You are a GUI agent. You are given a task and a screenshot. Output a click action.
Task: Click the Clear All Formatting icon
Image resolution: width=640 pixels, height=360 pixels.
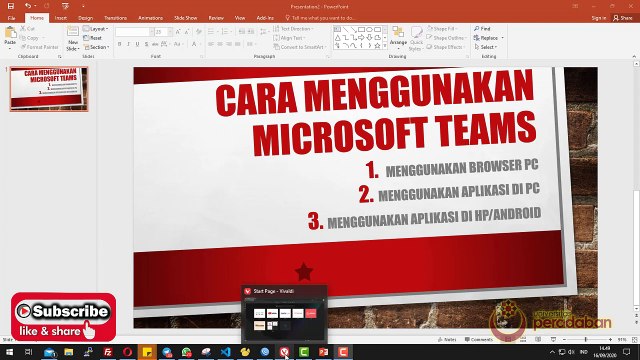(199, 31)
